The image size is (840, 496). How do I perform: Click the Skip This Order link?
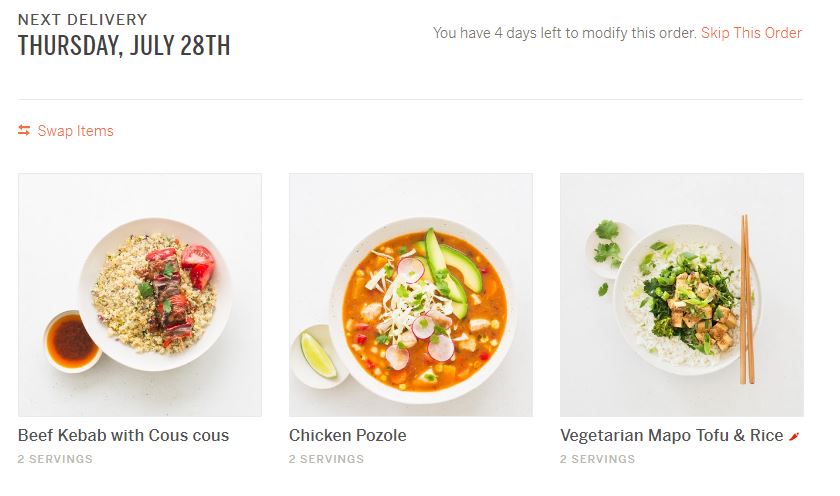751,33
